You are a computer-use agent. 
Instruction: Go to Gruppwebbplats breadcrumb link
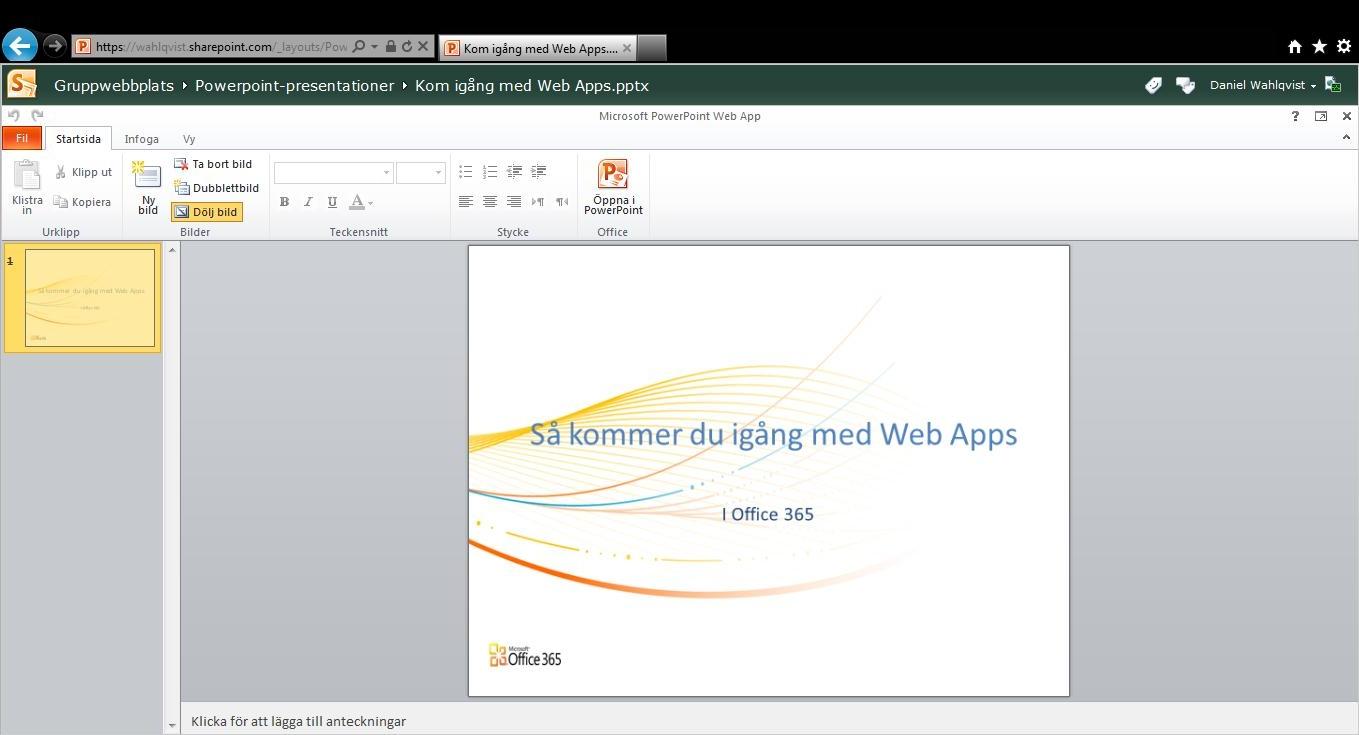114,86
